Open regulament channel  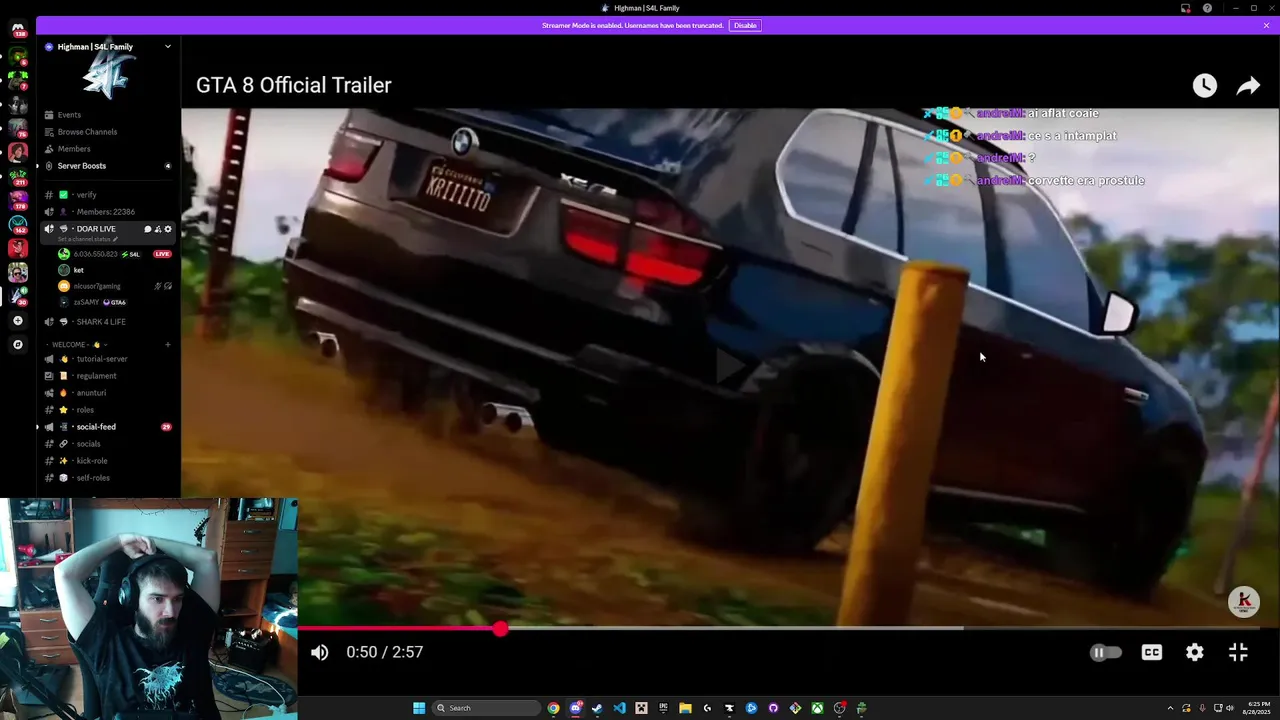coord(109,376)
